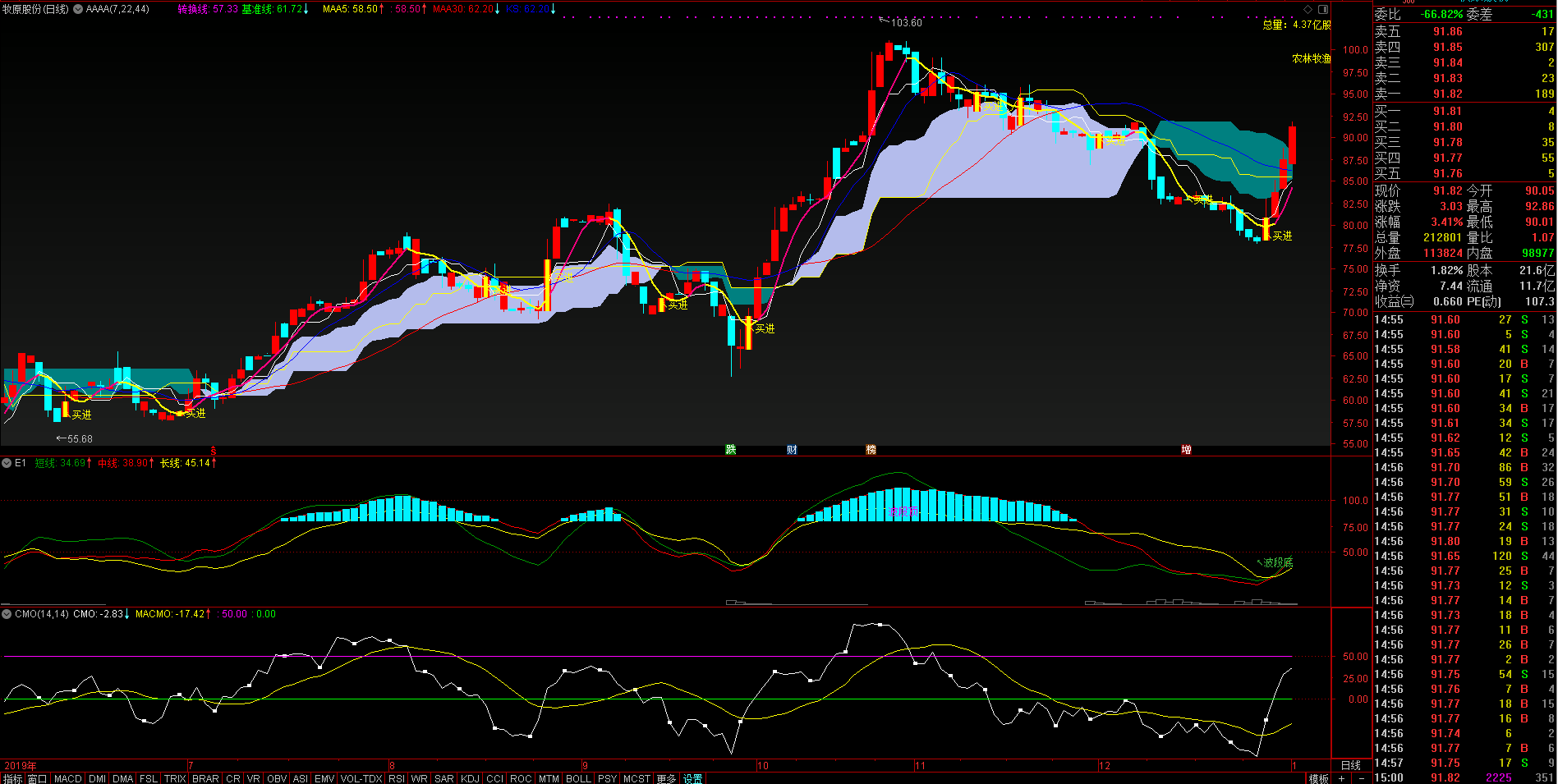1558x784 pixels.
Task: Click the red S marker on timeline
Action: coord(214,451)
